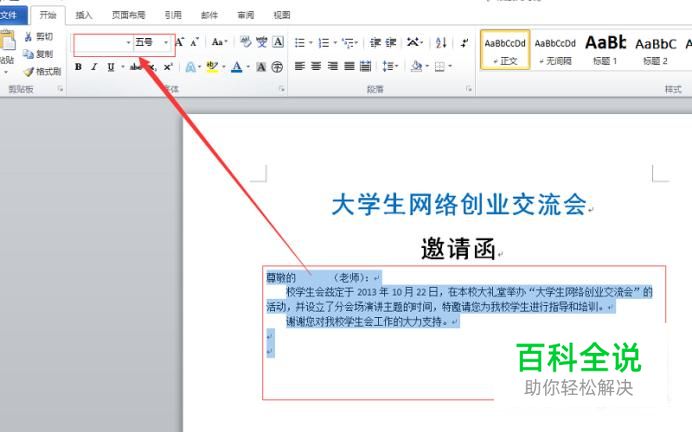Apply the 标题 1 heading style
The image size is (692, 432).
pyautogui.click(x=605, y=50)
